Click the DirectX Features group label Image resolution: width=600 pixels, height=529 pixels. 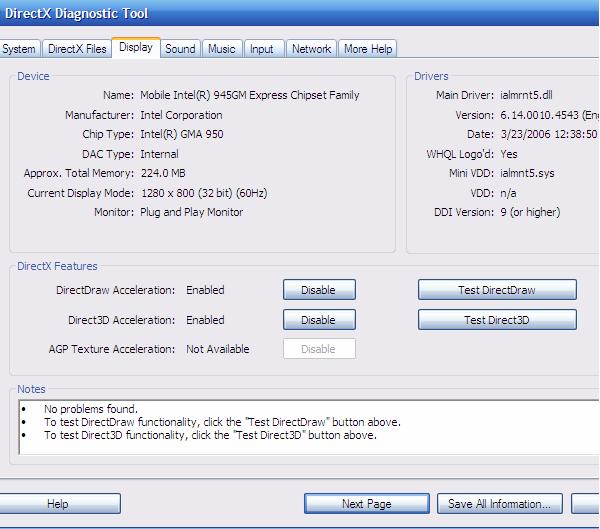click(x=57, y=266)
